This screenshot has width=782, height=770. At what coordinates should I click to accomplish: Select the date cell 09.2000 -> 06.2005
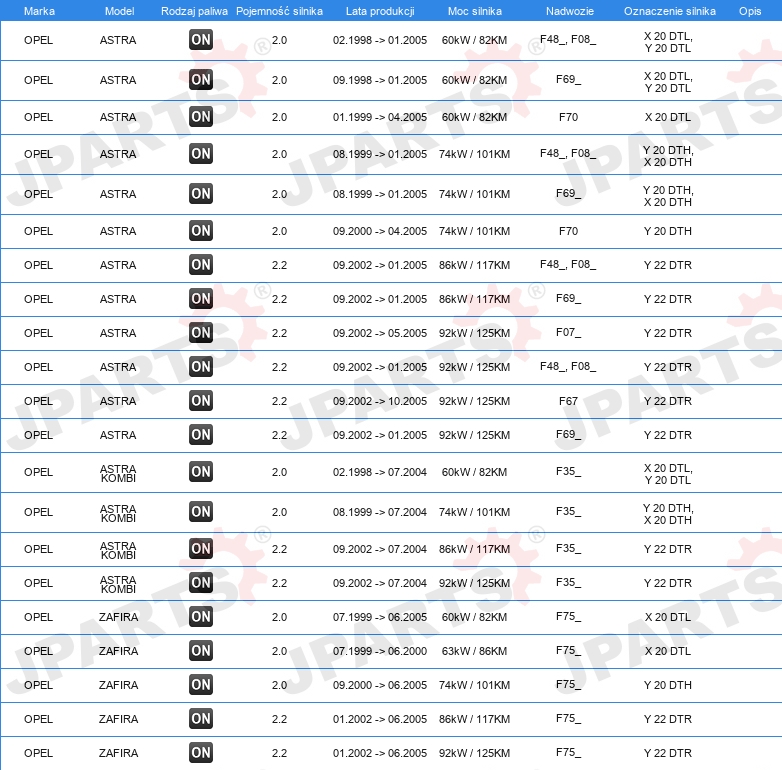(x=380, y=685)
